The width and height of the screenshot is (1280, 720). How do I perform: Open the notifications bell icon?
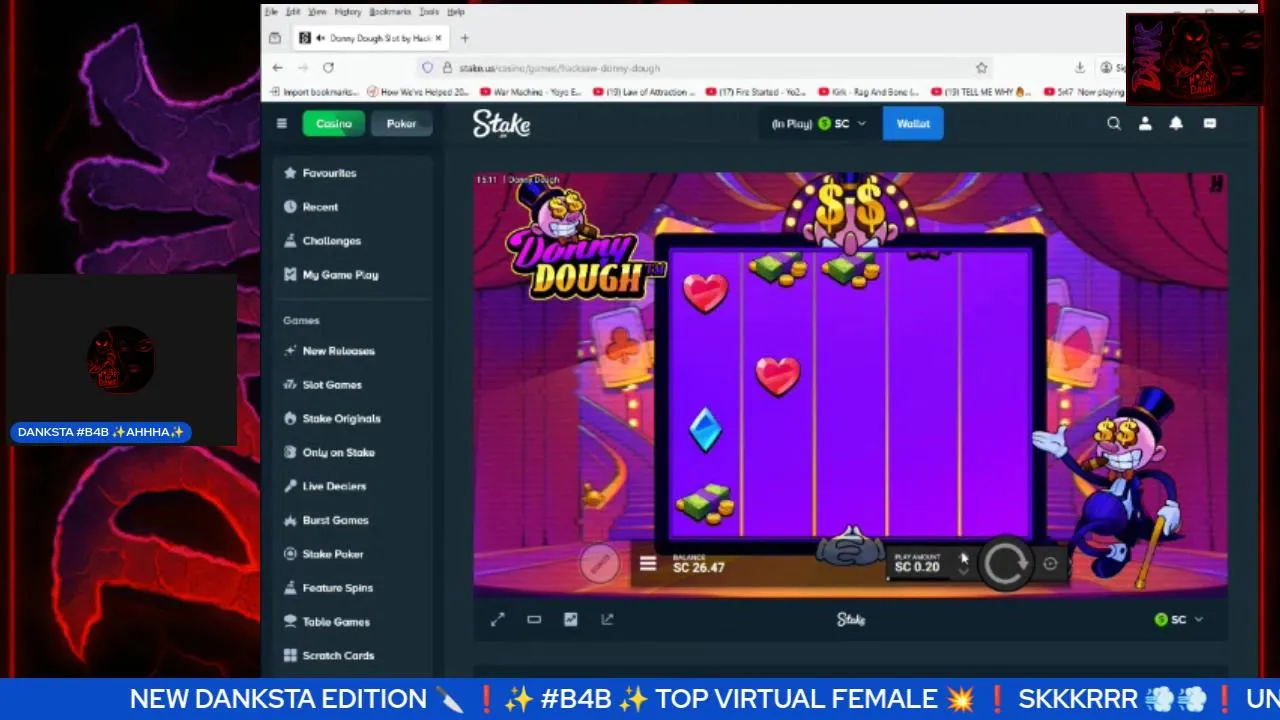1177,123
